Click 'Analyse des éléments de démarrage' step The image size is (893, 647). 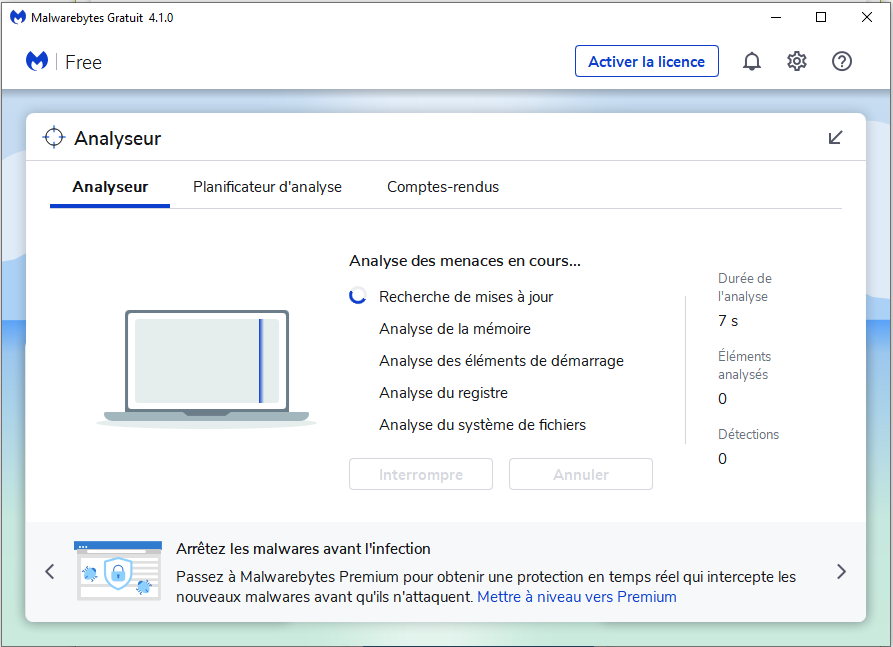click(502, 361)
